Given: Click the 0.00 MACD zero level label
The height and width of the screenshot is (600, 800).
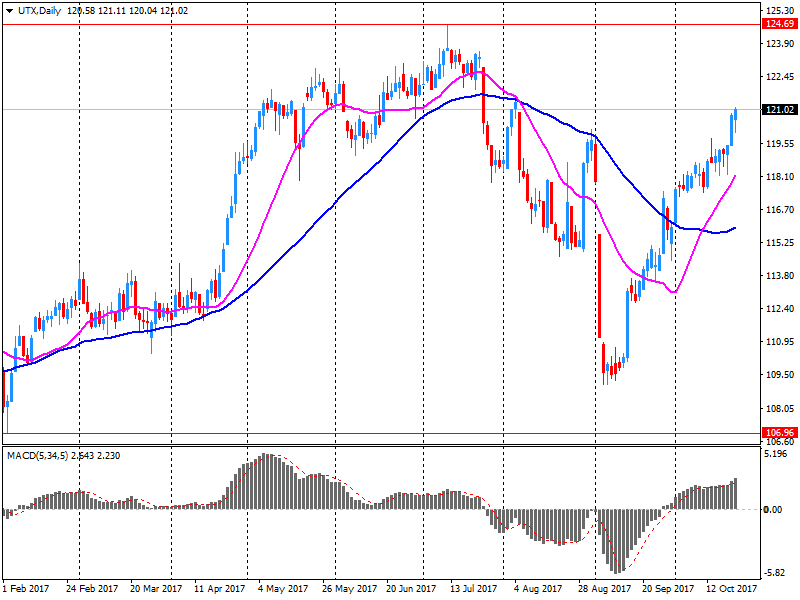Looking at the screenshot, I should coord(773,510).
